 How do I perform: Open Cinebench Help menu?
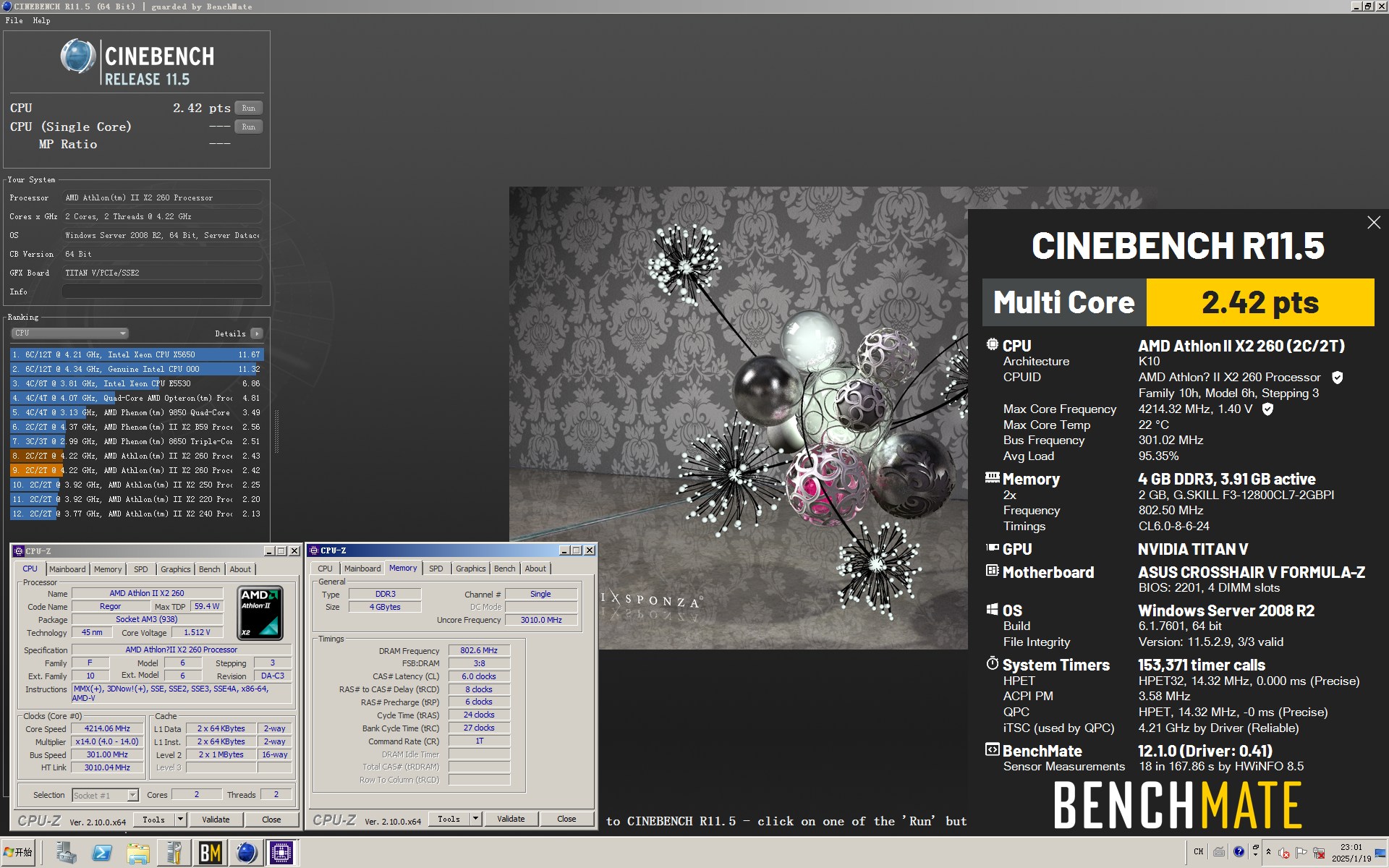pyautogui.click(x=41, y=21)
